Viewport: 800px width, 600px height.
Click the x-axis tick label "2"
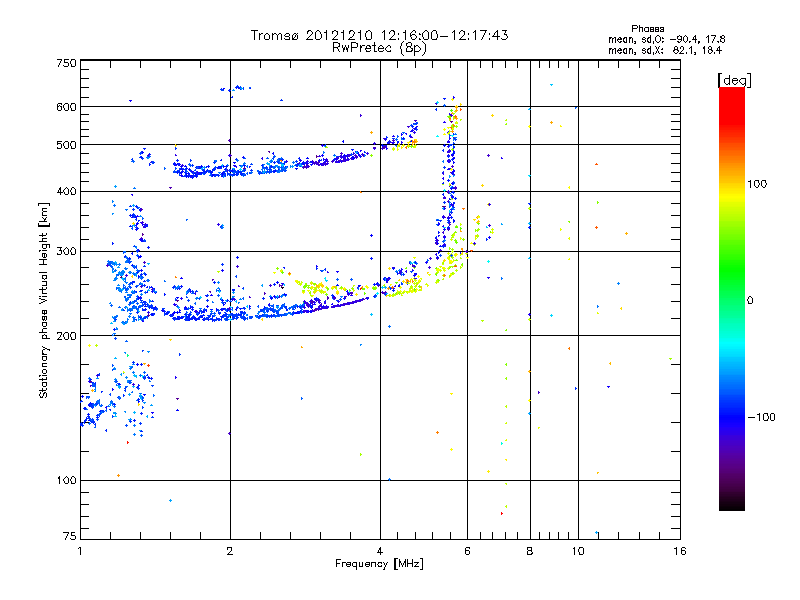[230, 551]
